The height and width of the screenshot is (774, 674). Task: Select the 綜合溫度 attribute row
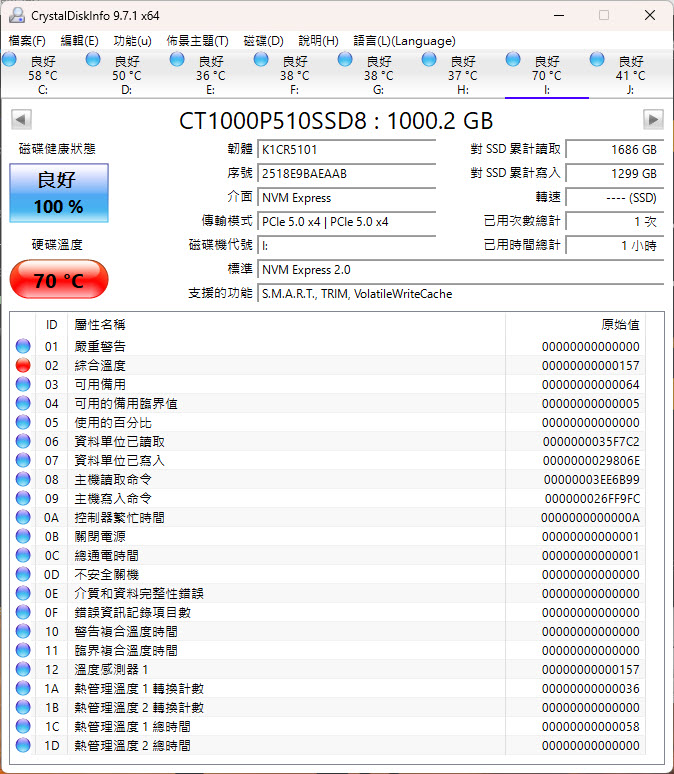click(x=328, y=365)
